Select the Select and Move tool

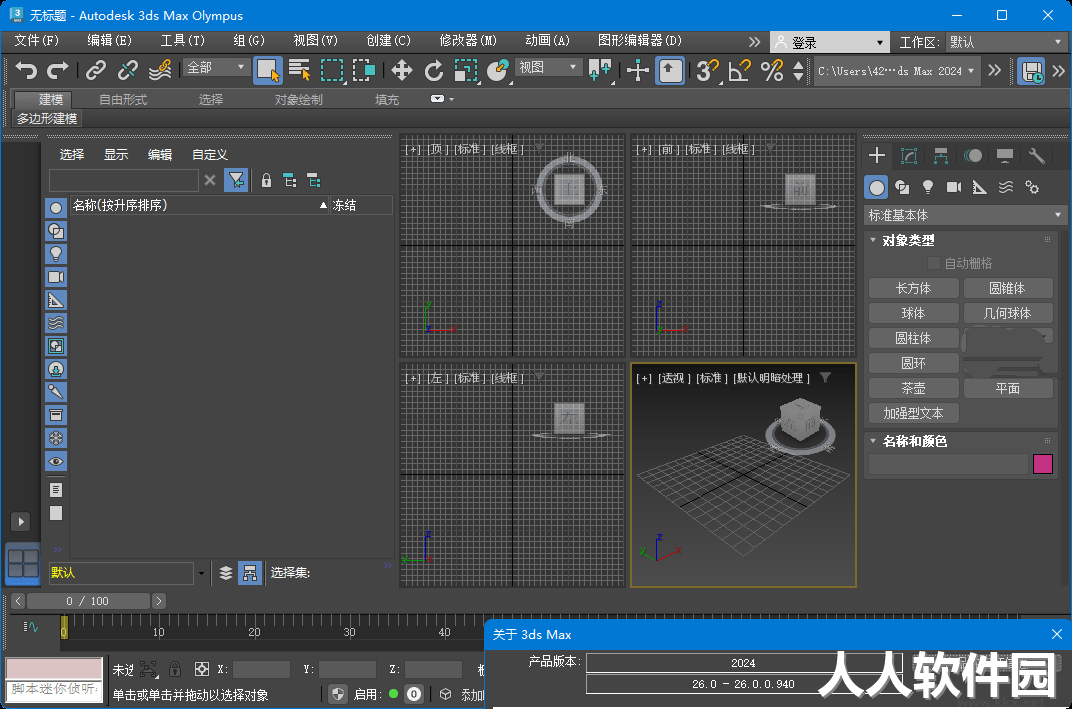pyautogui.click(x=401, y=70)
